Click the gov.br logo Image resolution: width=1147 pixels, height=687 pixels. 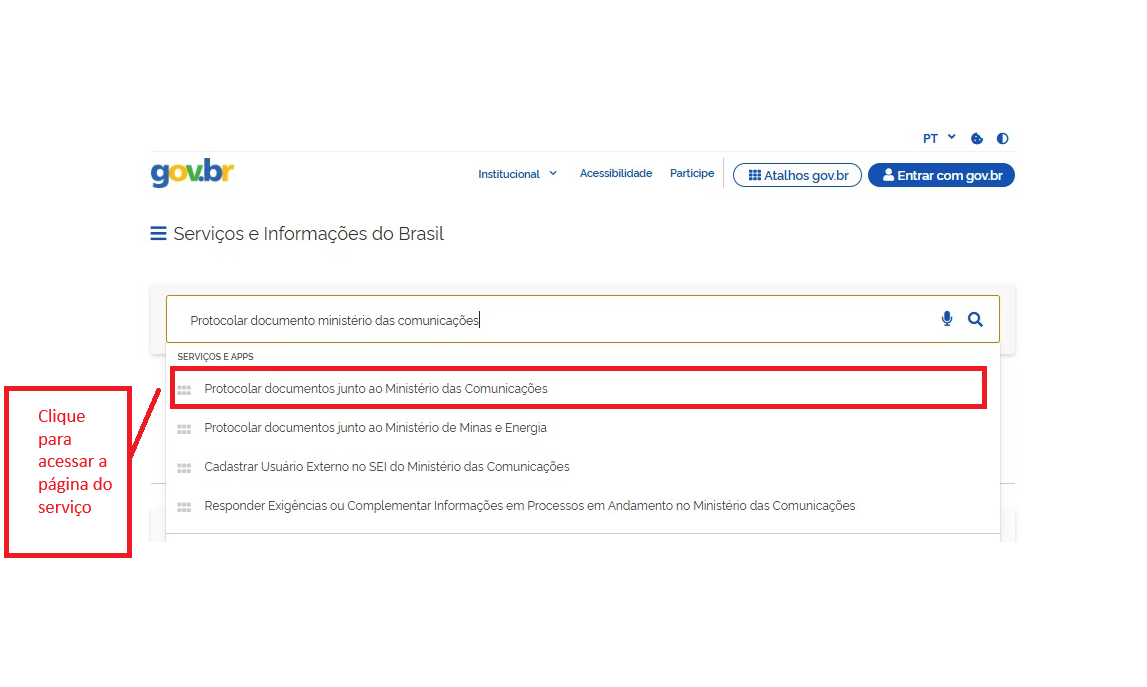(192, 173)
